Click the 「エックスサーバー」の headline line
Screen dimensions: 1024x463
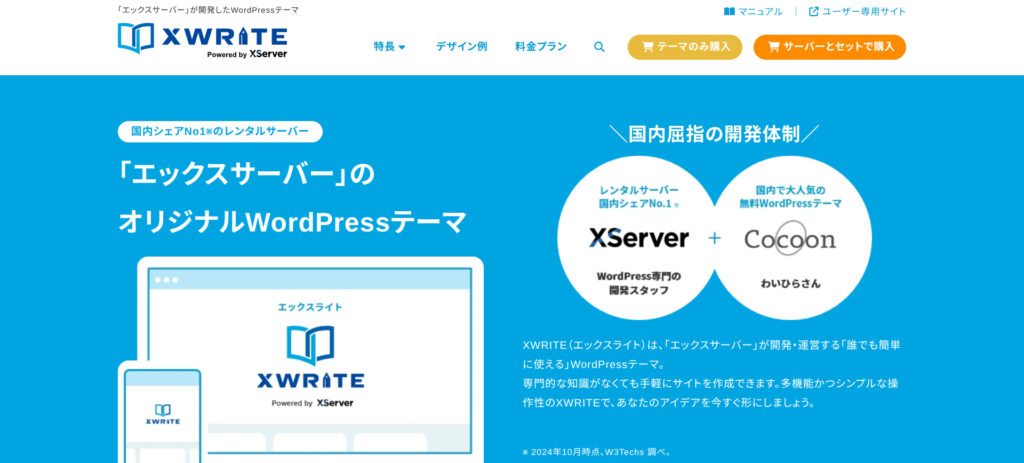coord(246,175)
